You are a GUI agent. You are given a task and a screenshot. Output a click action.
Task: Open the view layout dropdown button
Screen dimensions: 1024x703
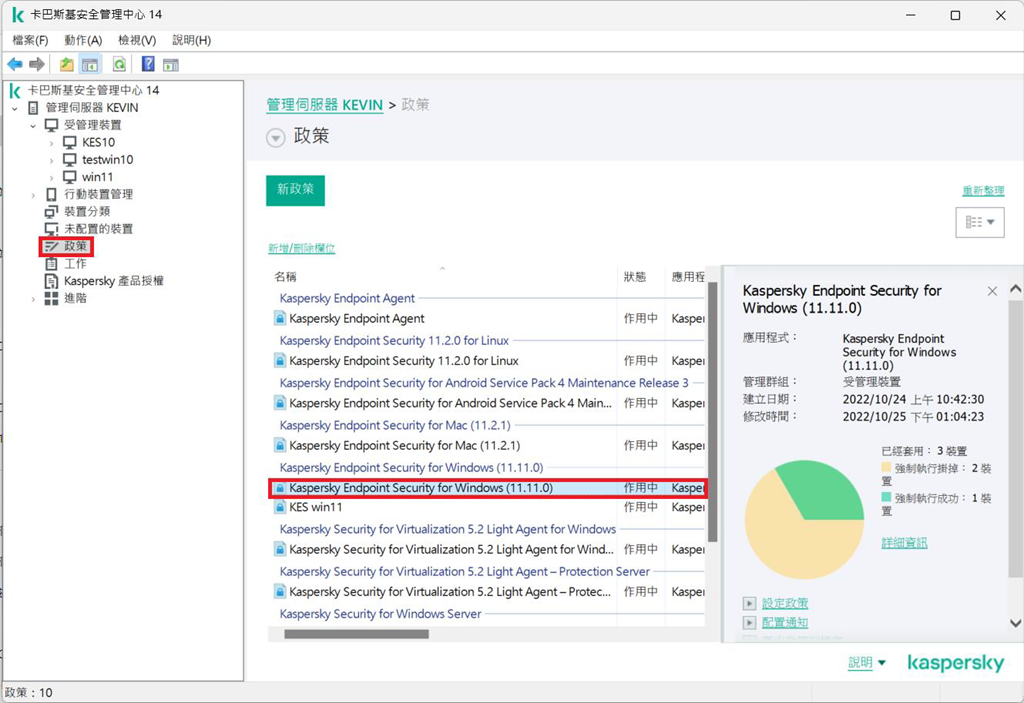979,223
